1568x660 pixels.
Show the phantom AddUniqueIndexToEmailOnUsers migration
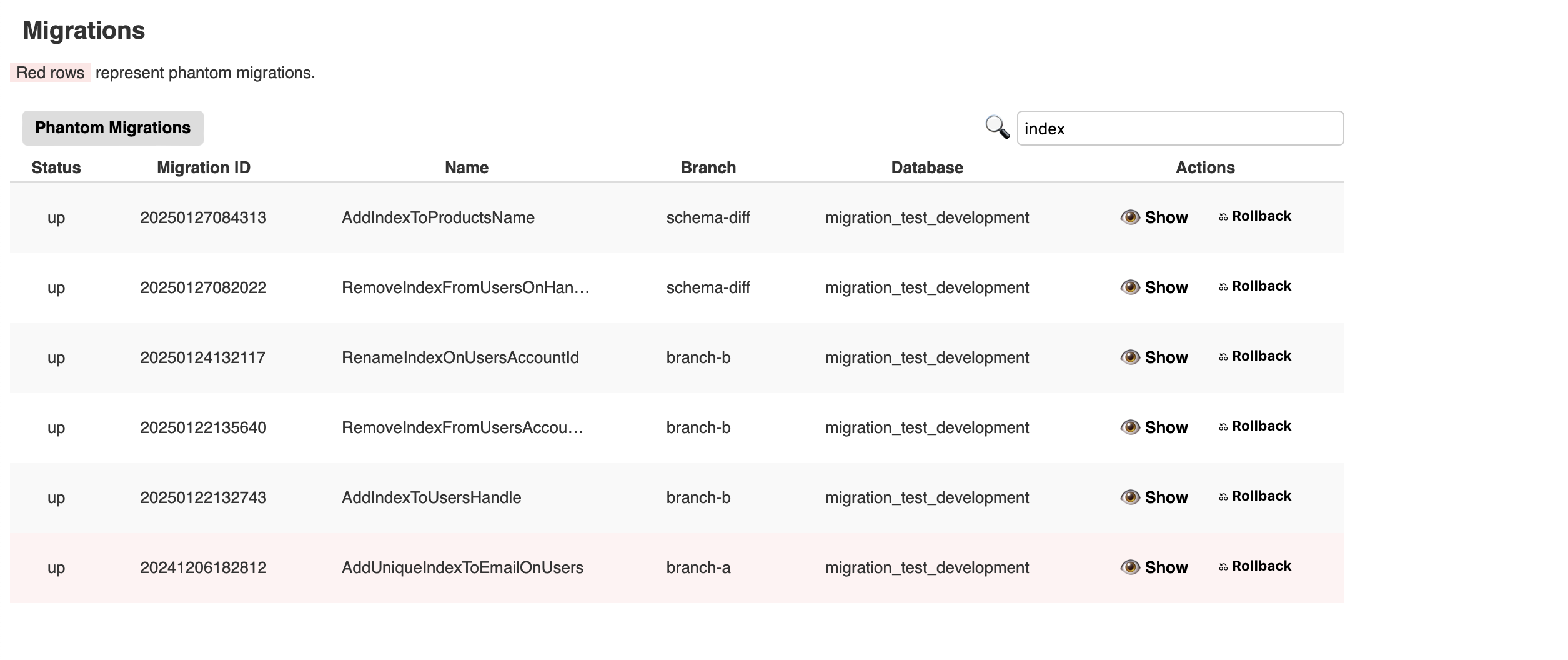(1154, 567)
